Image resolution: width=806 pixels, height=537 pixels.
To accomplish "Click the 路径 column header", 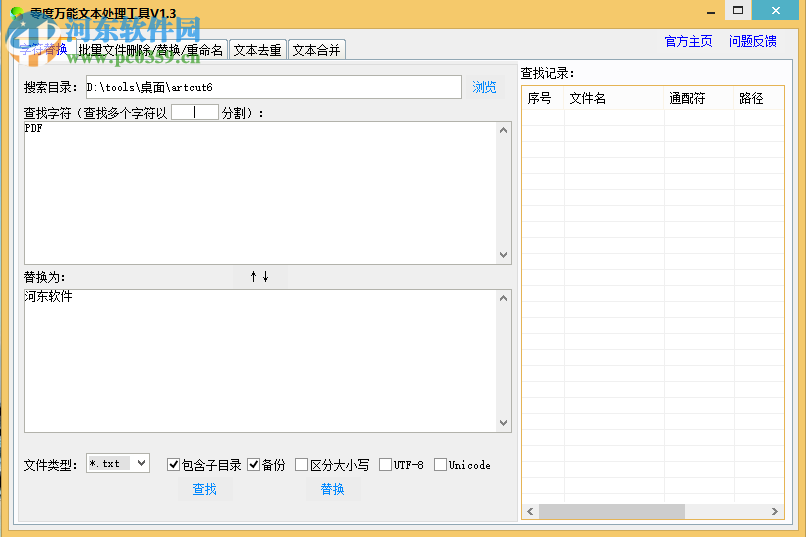I will (x=759, y=98).
